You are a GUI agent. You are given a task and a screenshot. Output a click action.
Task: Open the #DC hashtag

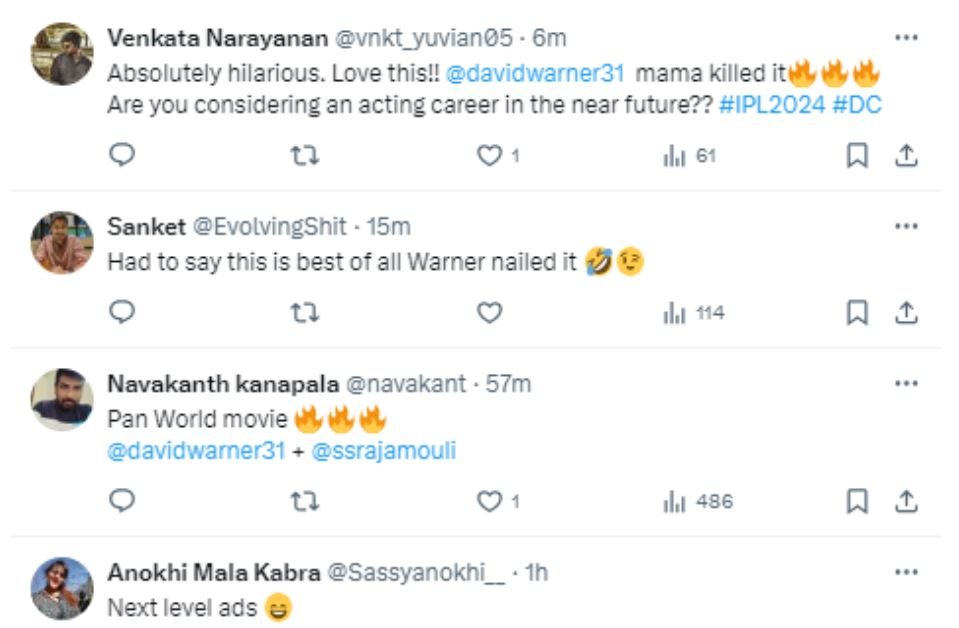pos(857,105)
